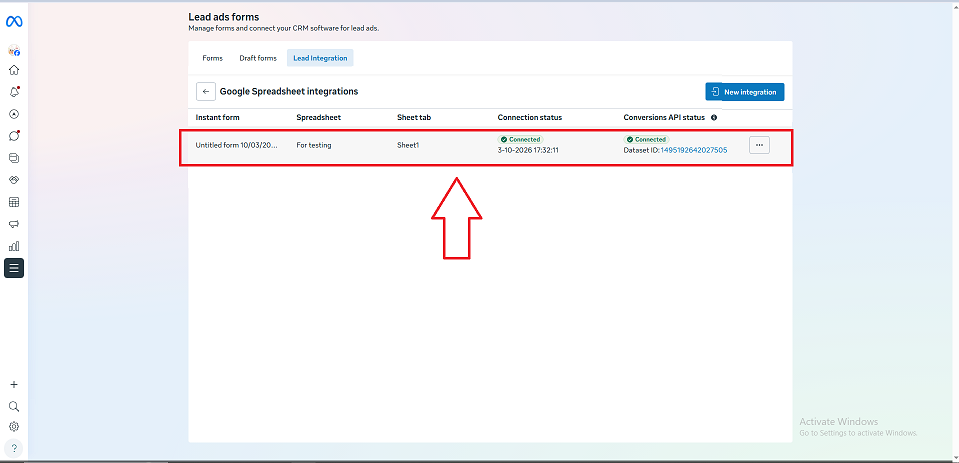Open the notifications bell icon
Screen dimensions: 959x463
[14, 92]
